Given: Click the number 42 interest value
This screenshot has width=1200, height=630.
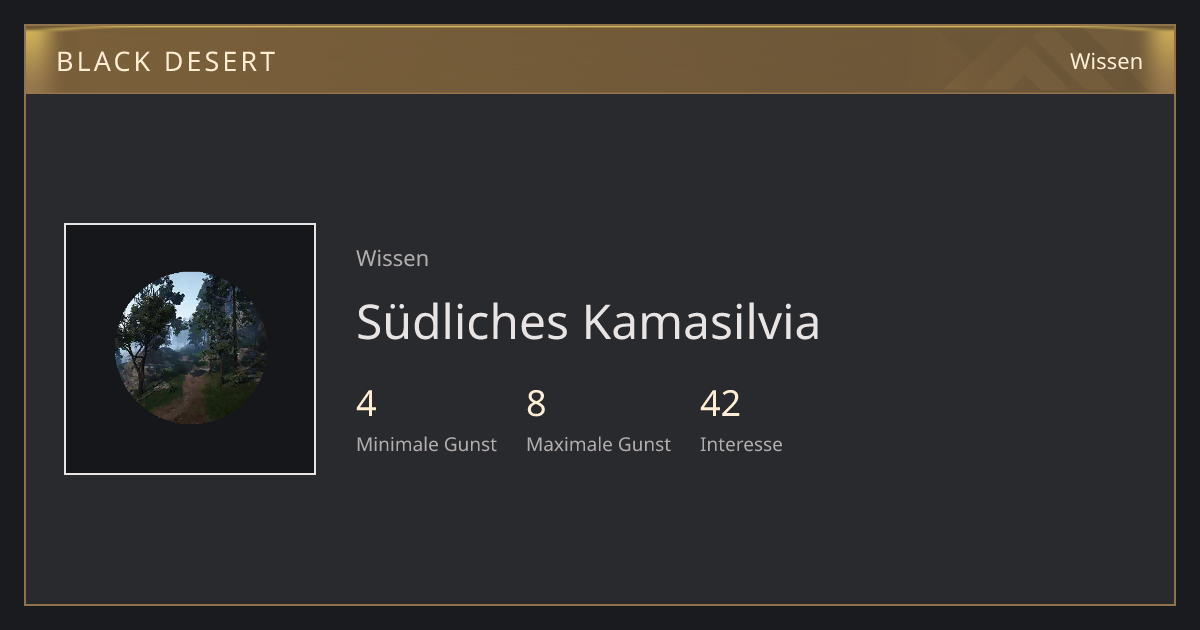Looking at the screenshot, I should click(720, 404).
